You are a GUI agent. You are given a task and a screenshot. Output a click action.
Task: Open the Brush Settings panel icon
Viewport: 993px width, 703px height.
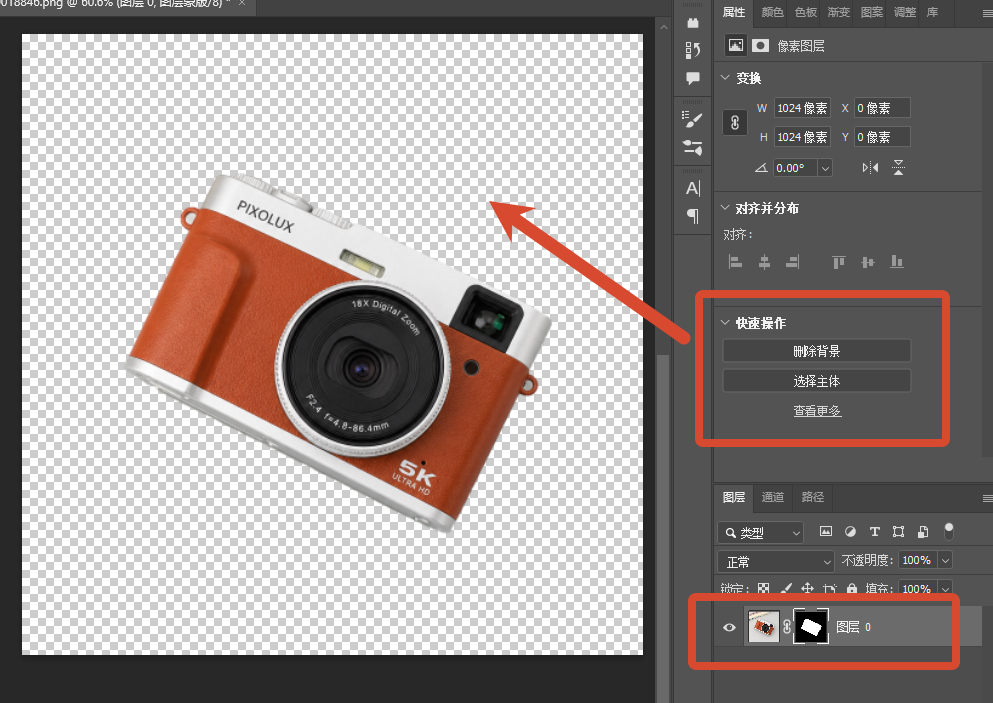[693, 148]
